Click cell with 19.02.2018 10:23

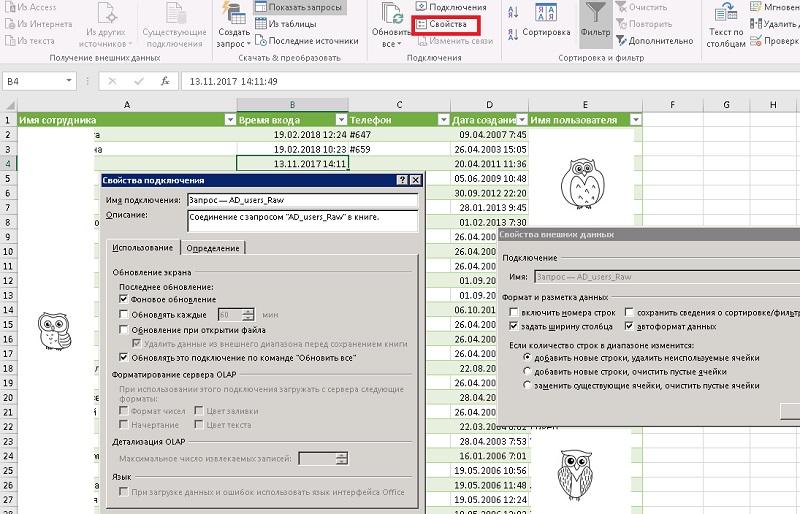(292, 150)
